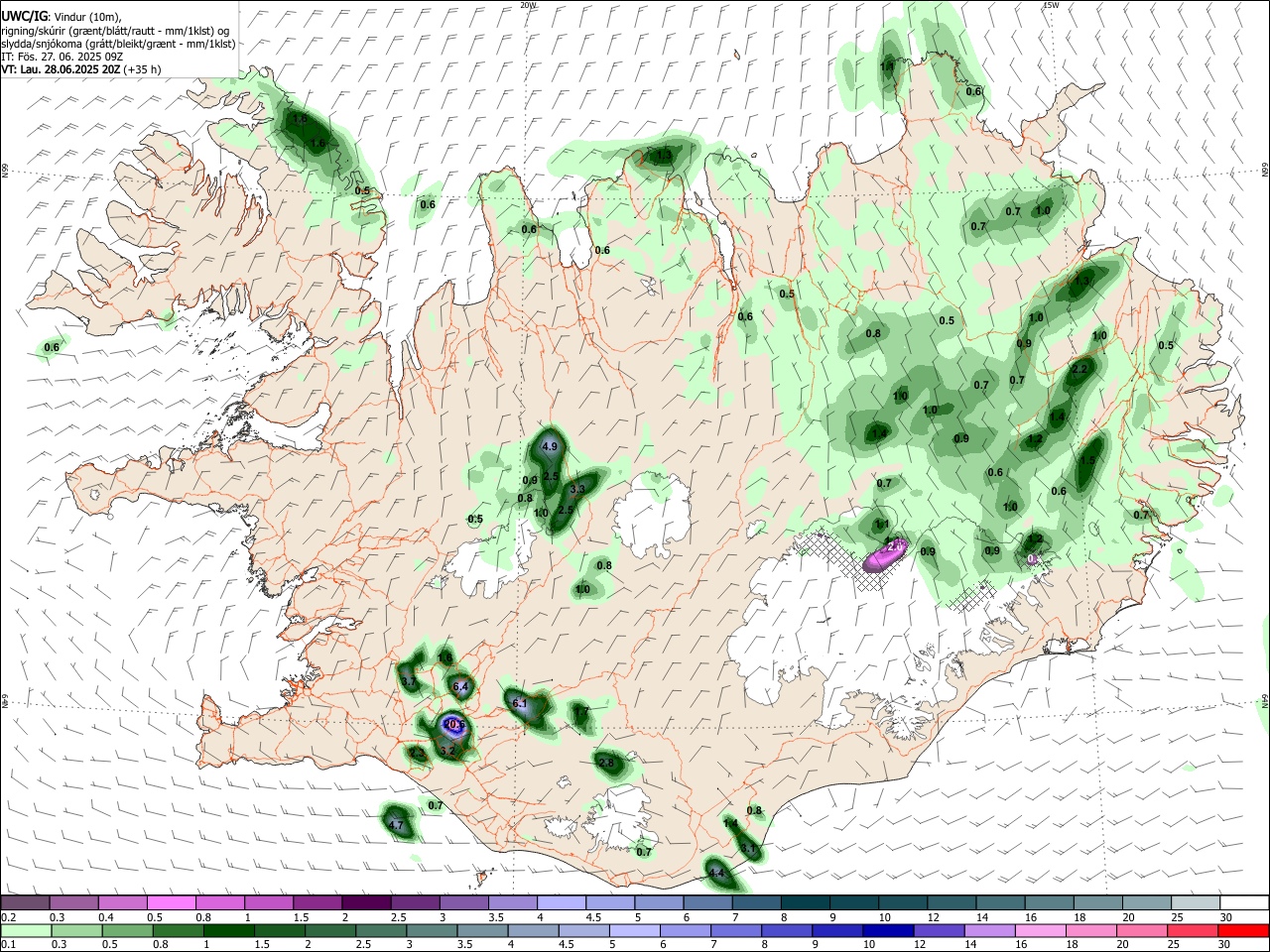This screenshot has height=952, width=1270.
Task: Click the red 30 mm swatch in the rain legend
Action: [1243, 930]
